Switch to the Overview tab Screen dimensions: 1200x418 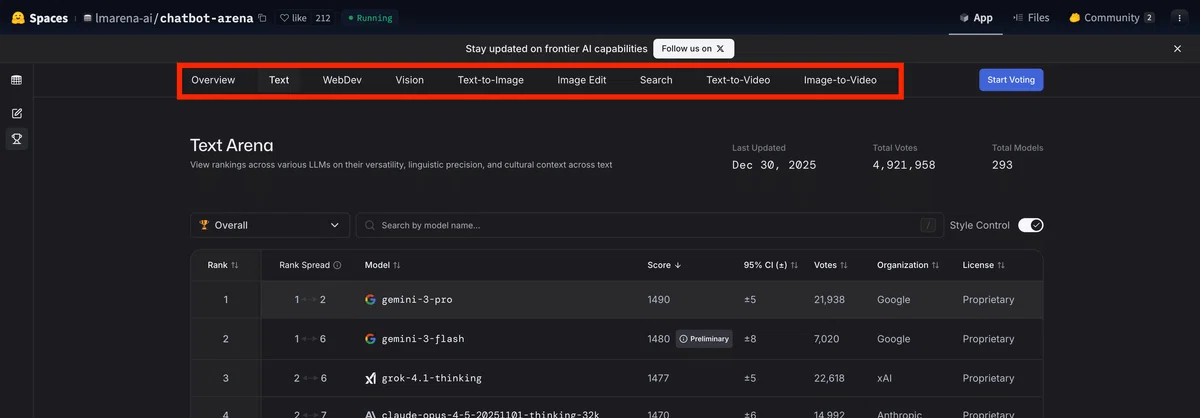coord(213,80)
